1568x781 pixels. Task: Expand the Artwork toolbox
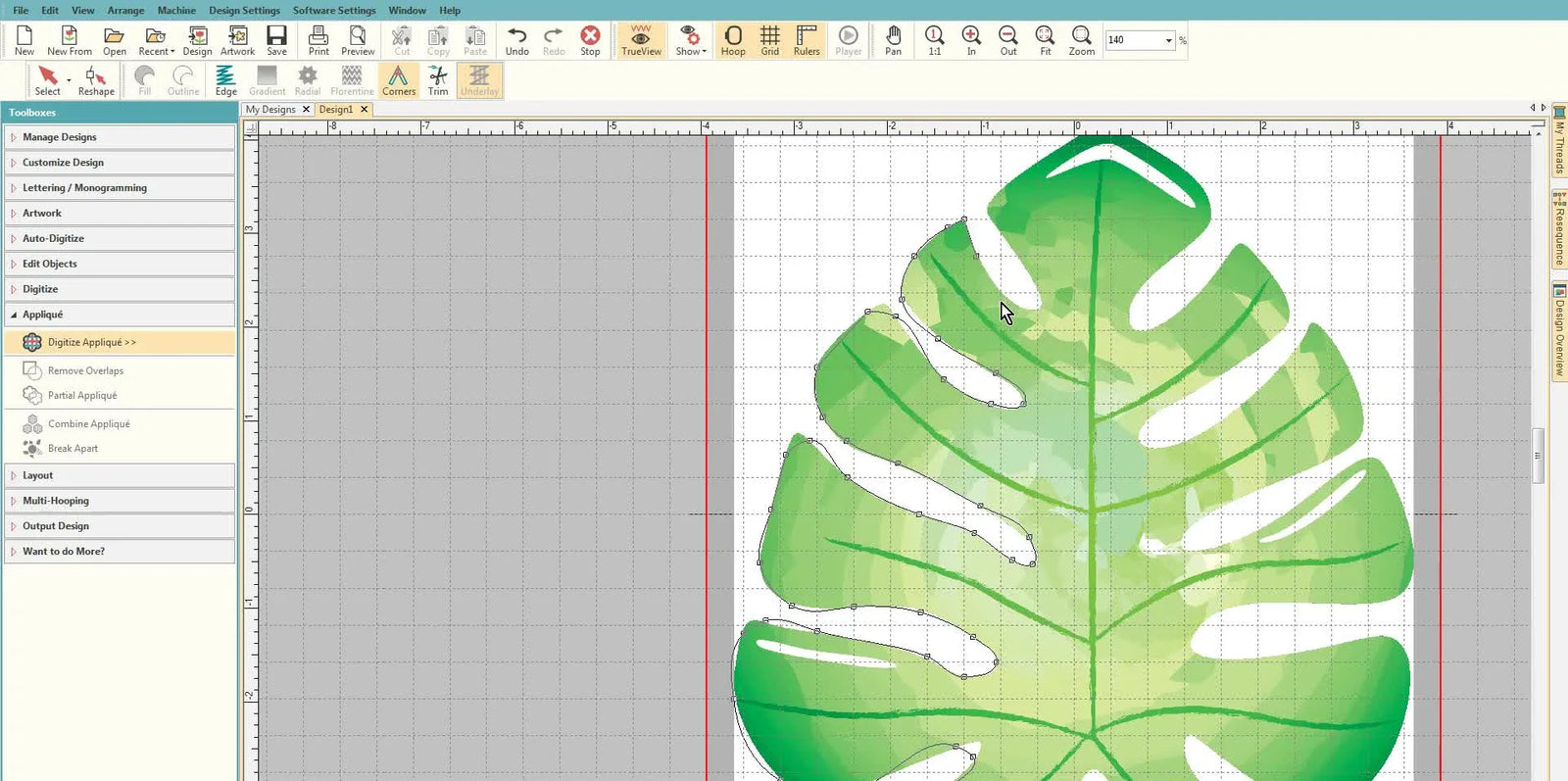(120, 213)
